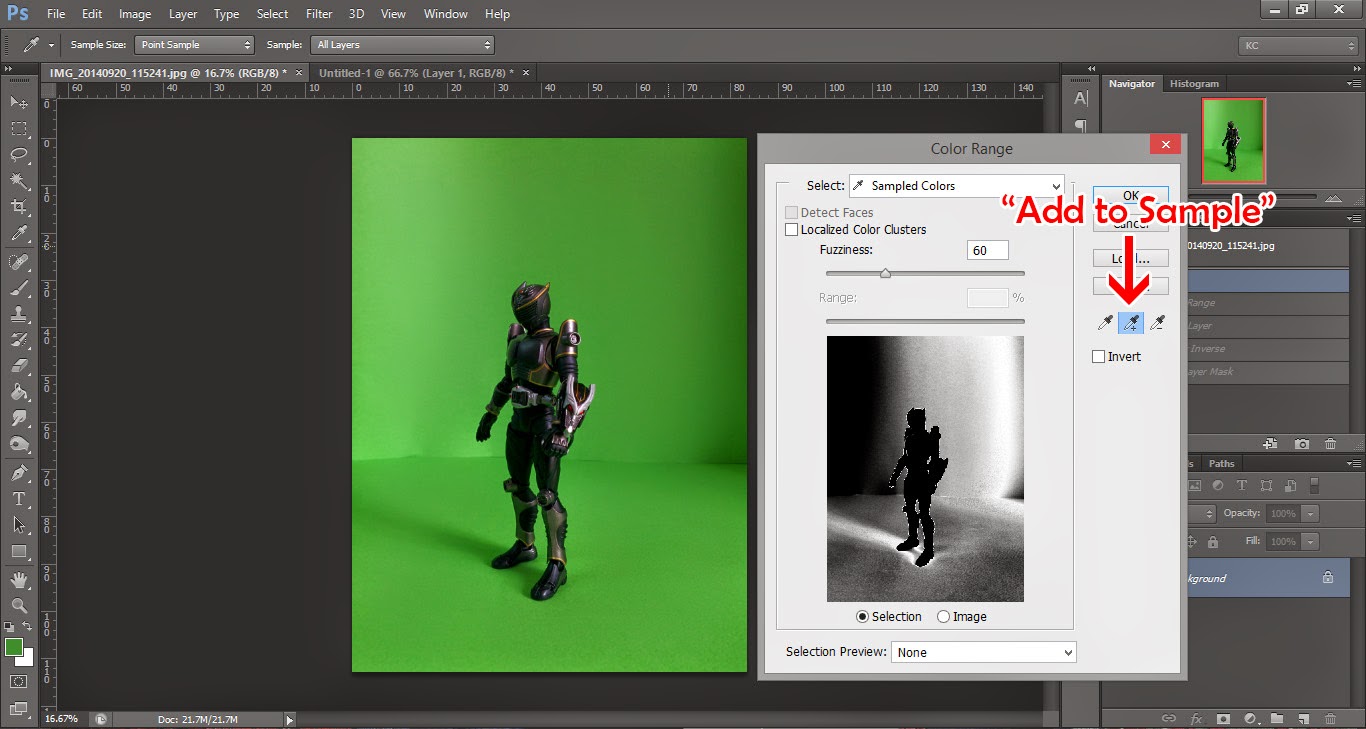1366x729 pixels.
Task: Switch to the Histogram tab
Action: coord(1194,83)
